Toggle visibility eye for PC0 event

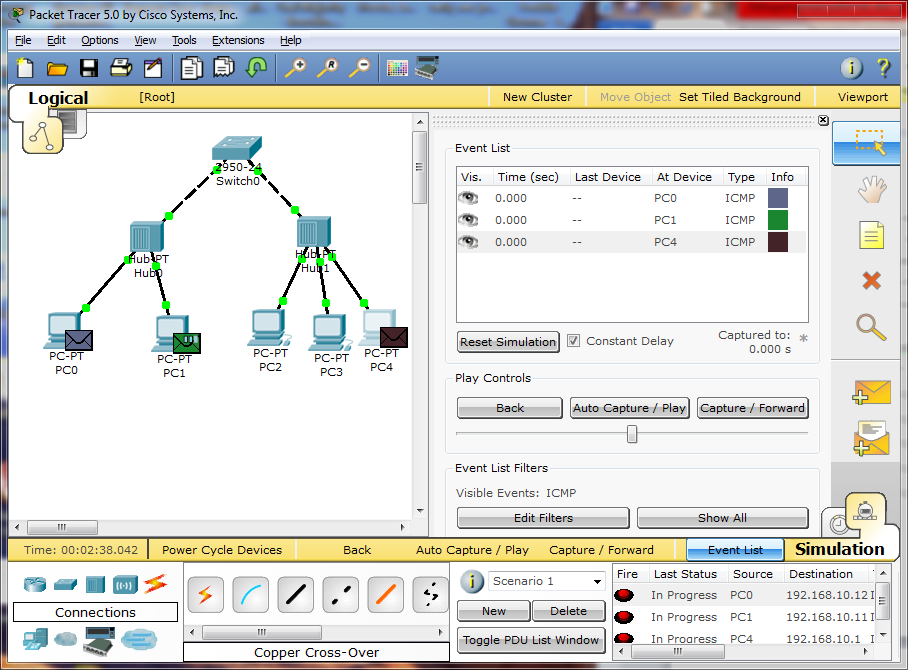click(x=468, y=198)
